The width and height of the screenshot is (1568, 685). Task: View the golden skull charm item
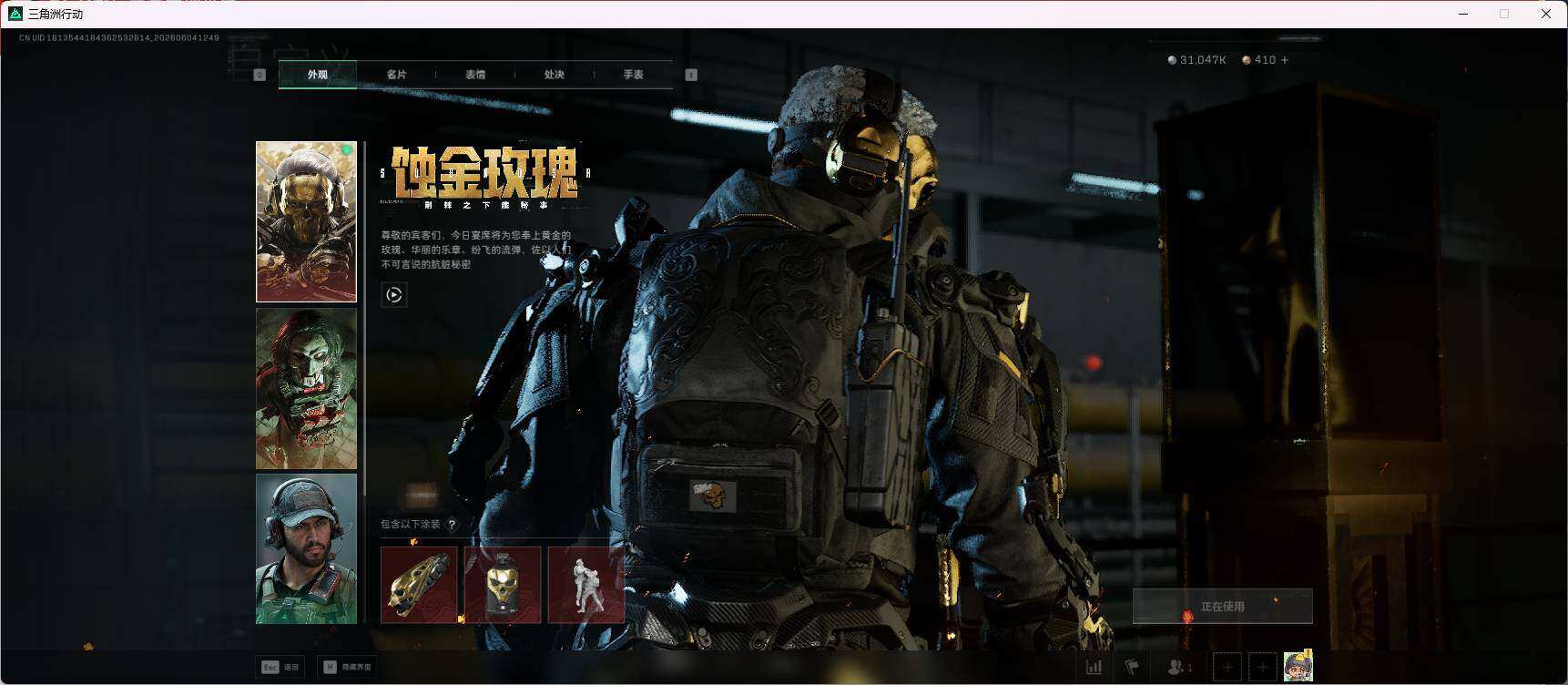(503, 585)
